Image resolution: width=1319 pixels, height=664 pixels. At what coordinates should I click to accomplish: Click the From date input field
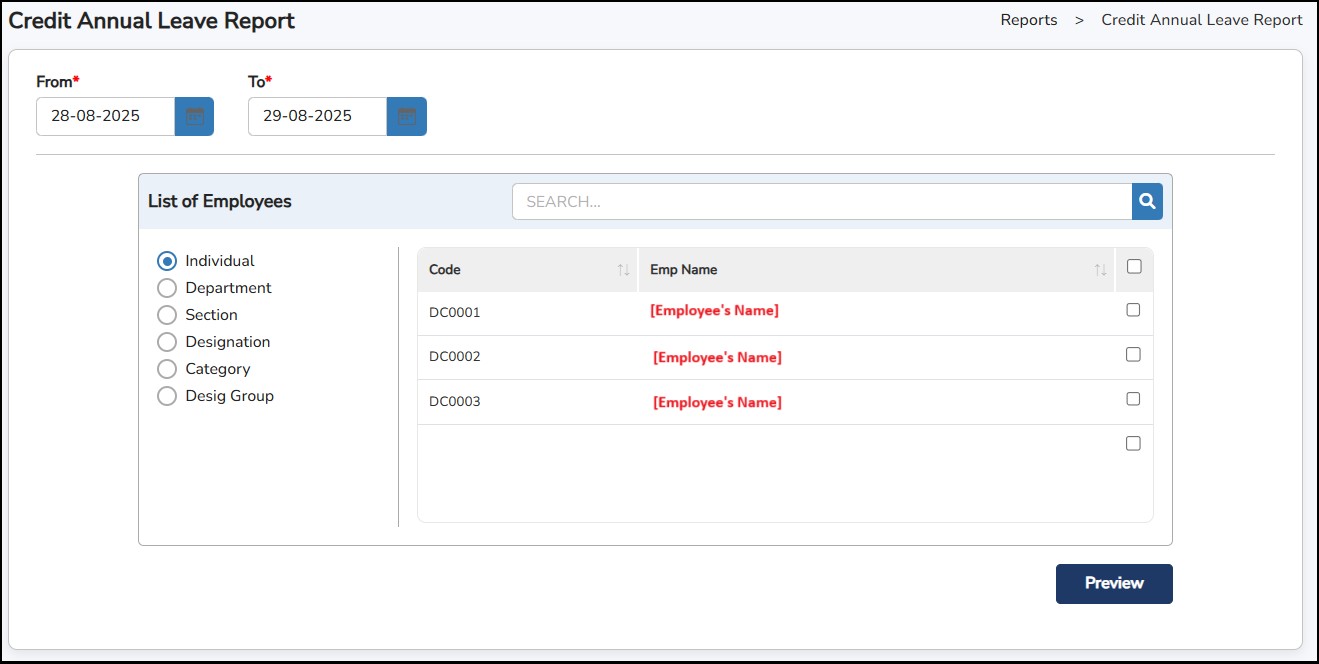tap(105, 116)
